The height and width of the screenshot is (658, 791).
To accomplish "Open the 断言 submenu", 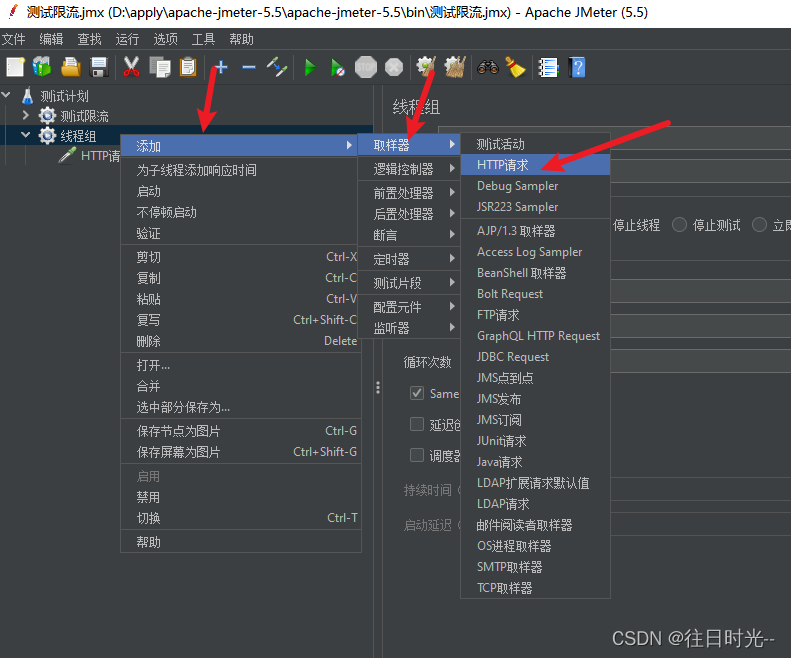I will coord(409,235).
